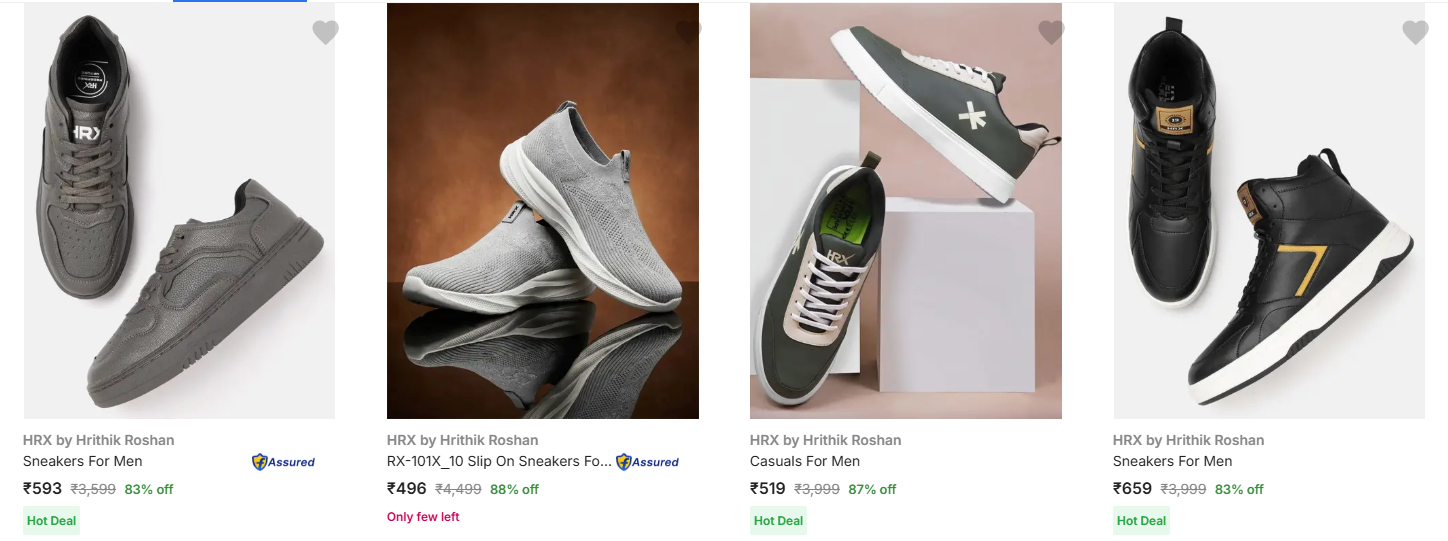Image resolution: width=1448 pixels, height=541 pixels.
Task: Click Sneakers For Men title priced at ₹593
Action: pos(83,461)
